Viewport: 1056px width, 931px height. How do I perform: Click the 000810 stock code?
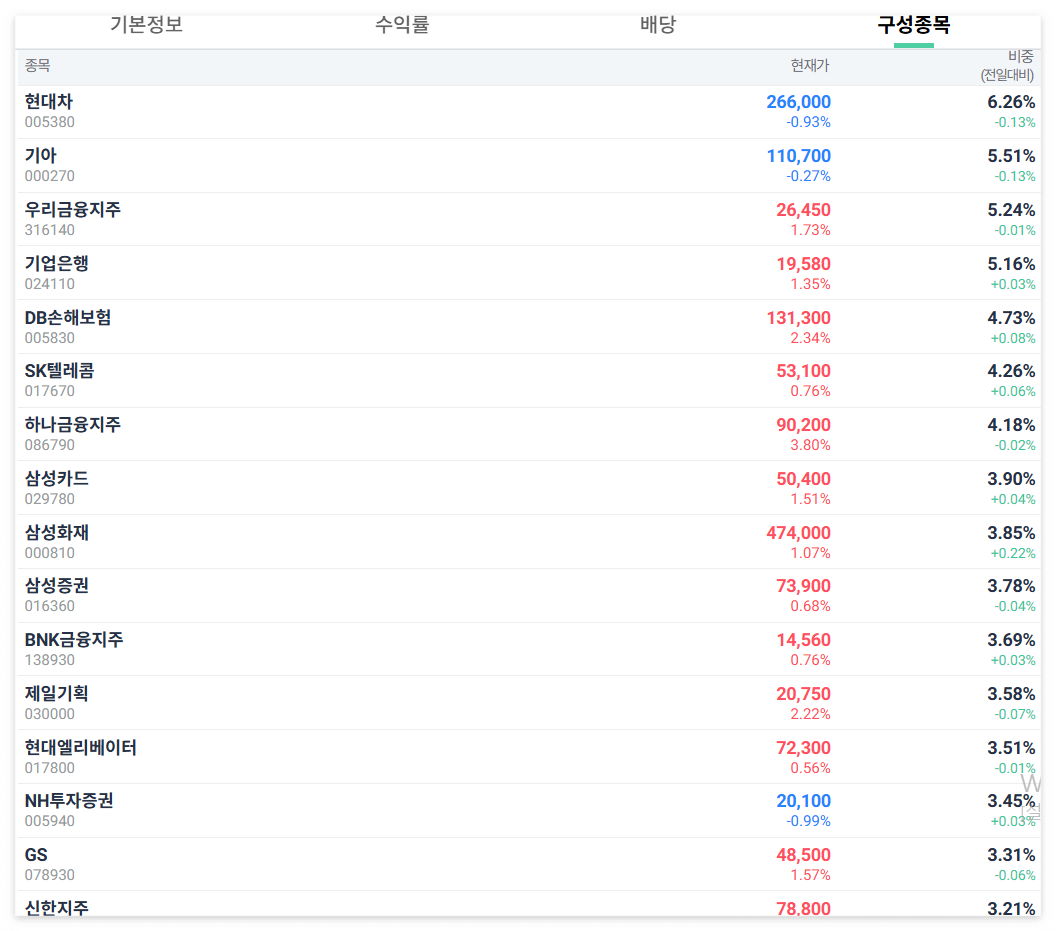click(x=50, y=552)
